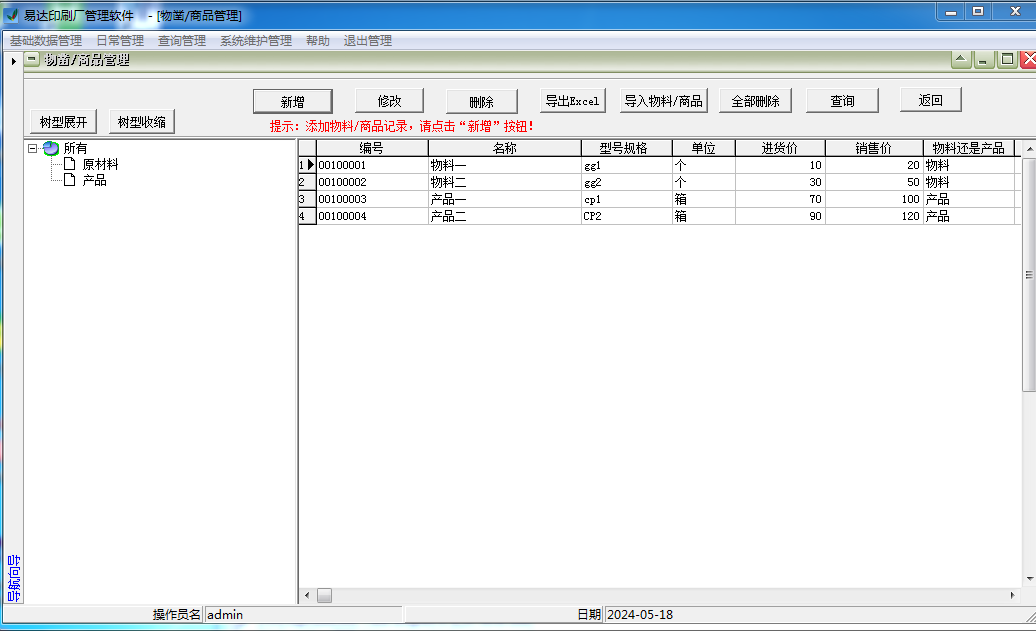Collapse the 所有 tree node

point(32,149)
